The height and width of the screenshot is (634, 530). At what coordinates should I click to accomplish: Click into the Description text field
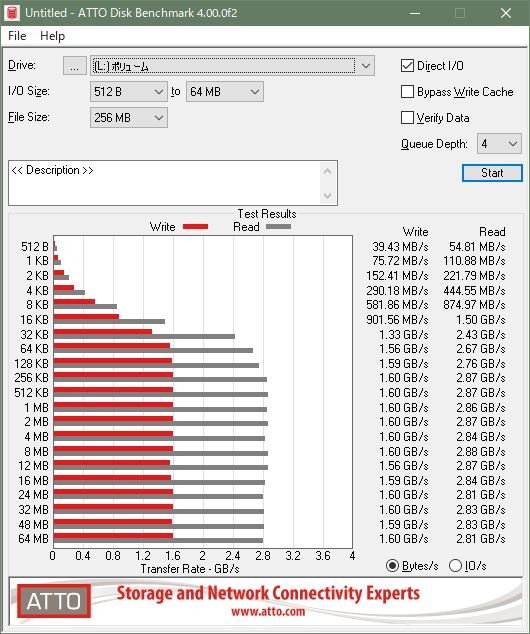165,183
